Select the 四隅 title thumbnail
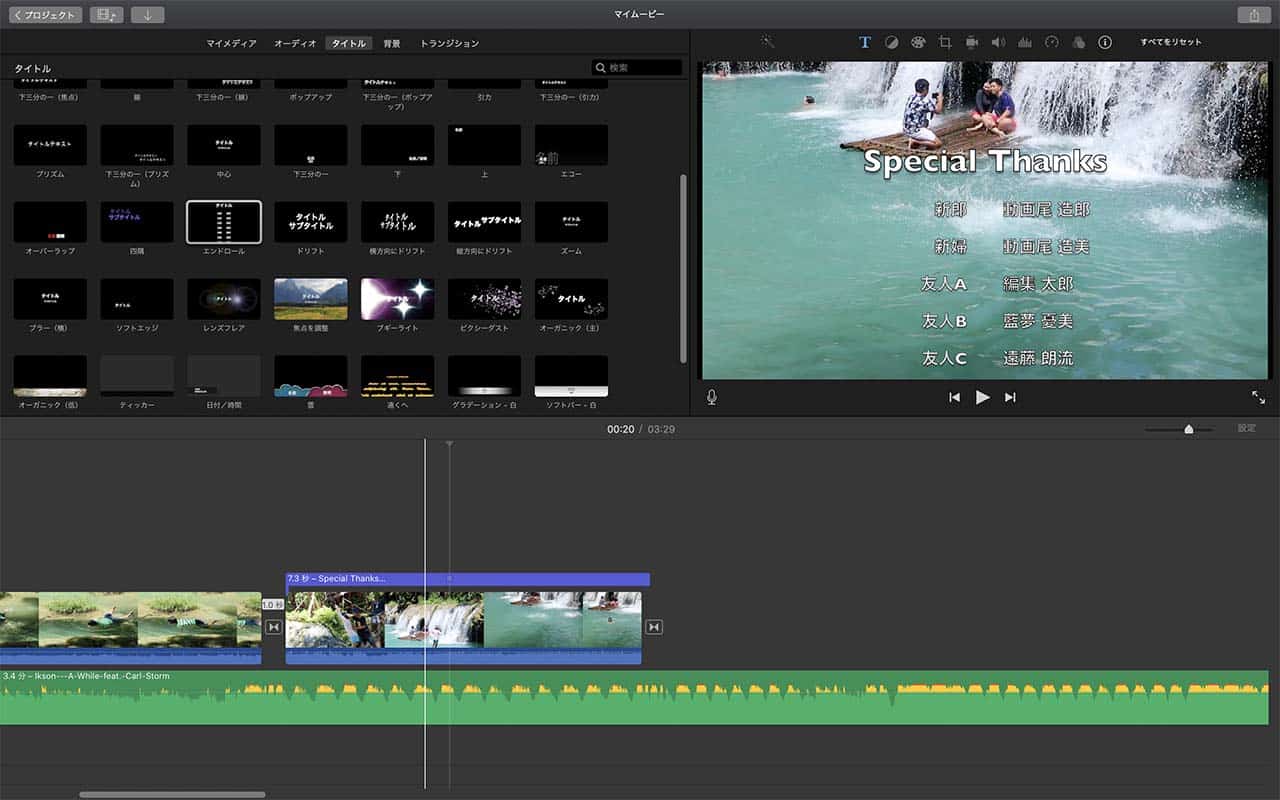This screenshot has height=800, width=1280. coord(137,222)
